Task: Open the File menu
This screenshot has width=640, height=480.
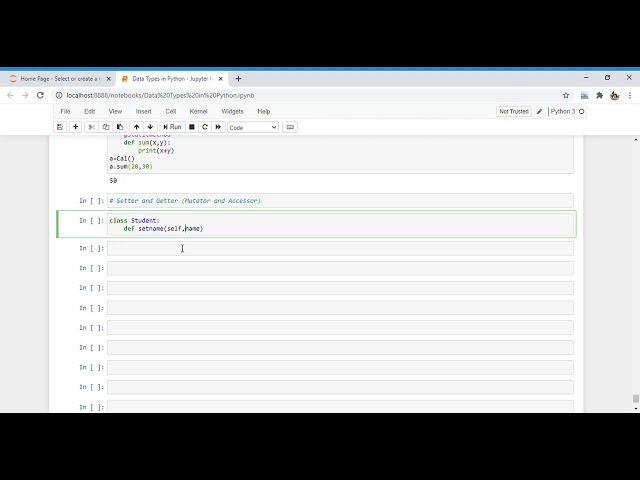Action: tap(65, 111)
